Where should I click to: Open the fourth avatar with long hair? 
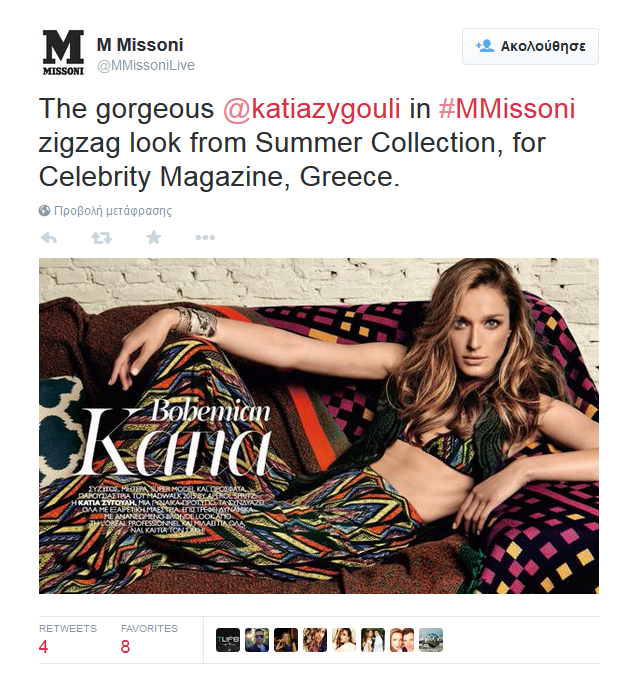pyautogui.click(x=315, y=640)
